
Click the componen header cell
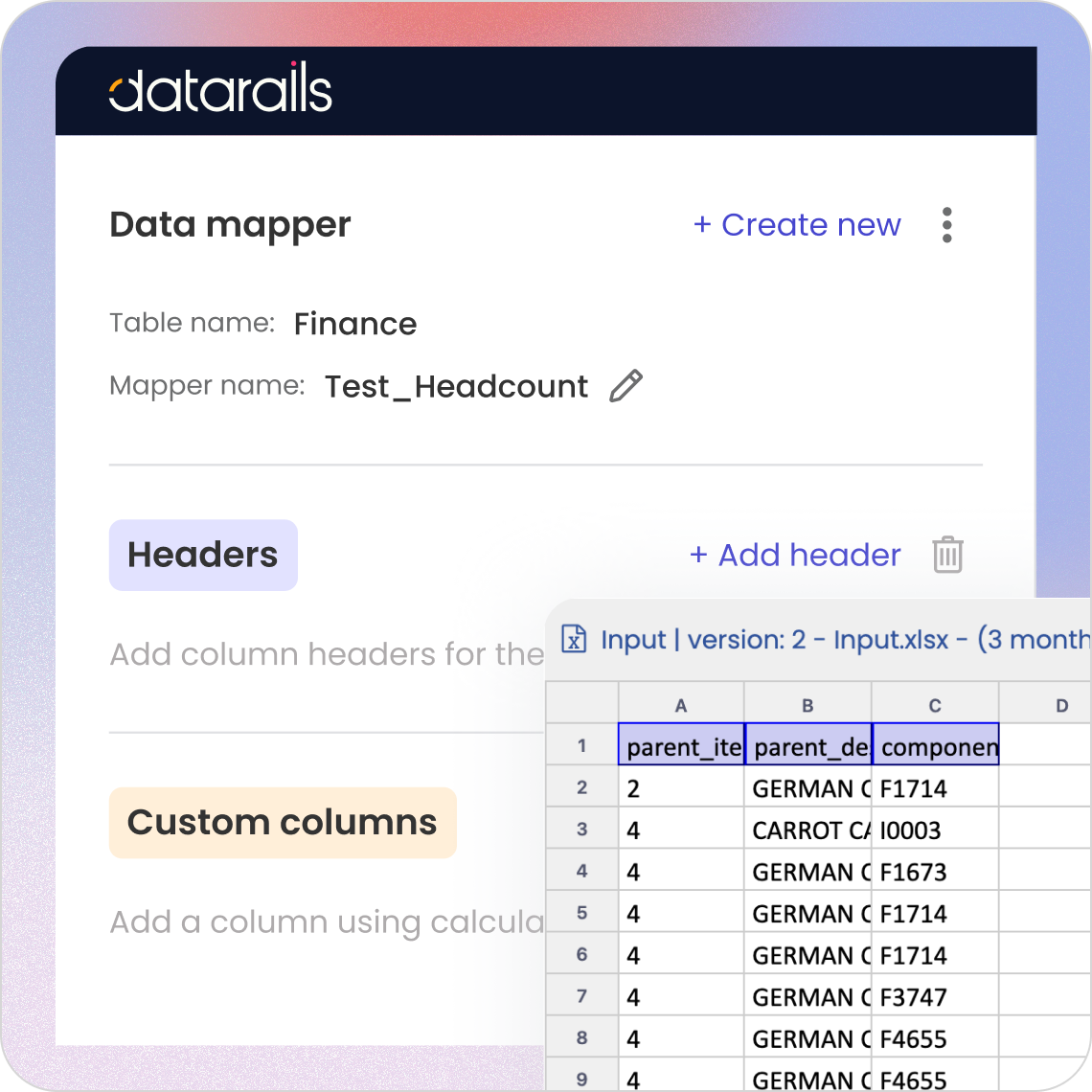(935, 744)
